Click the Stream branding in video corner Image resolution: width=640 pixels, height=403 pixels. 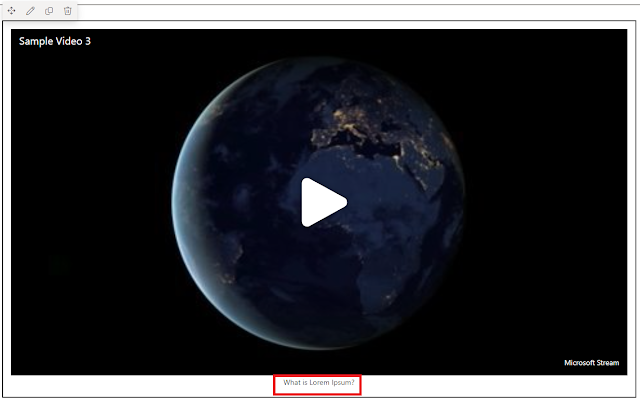coord(591,363)
